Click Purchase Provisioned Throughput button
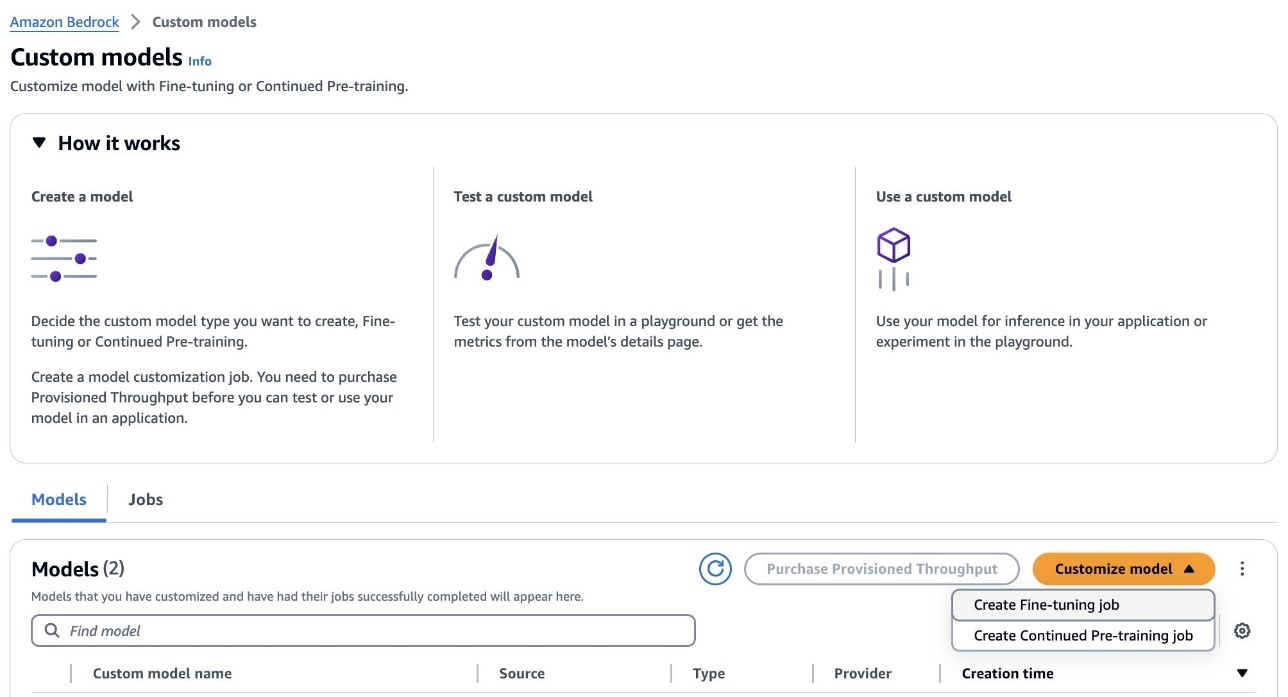 pyautogui.click(x=881, y=569)
